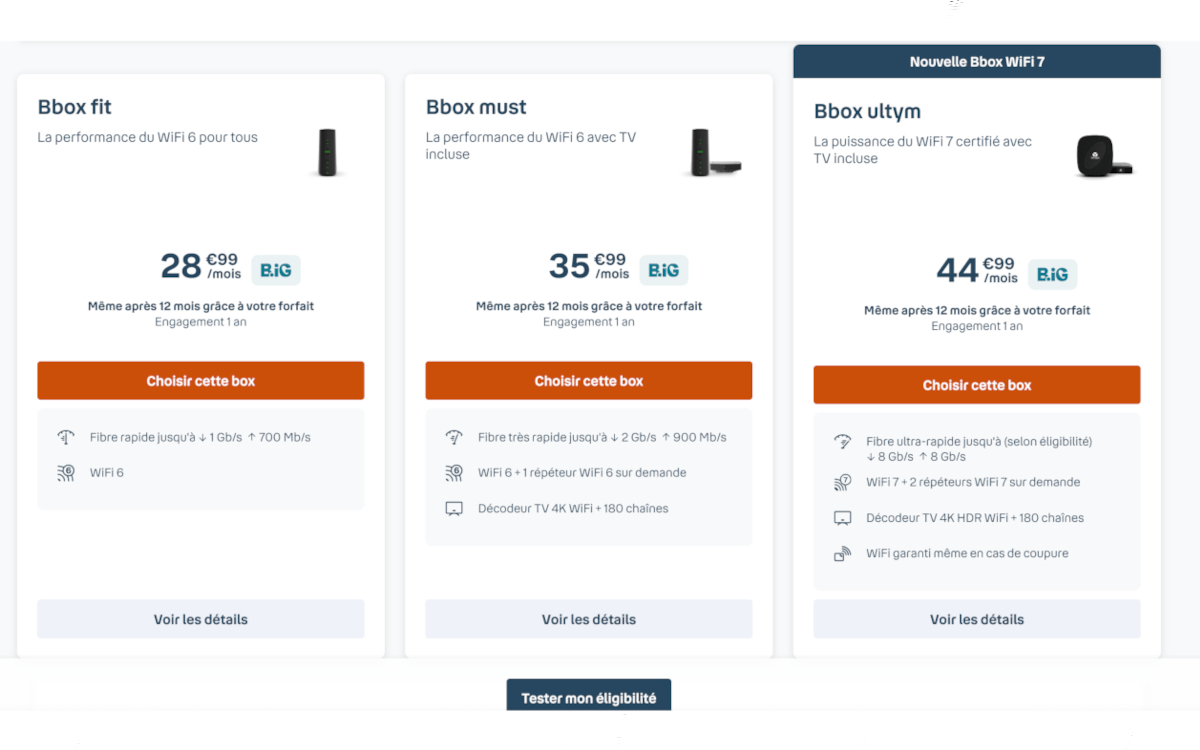Click the Bbox ultym router image

(x=1104, y=156)
